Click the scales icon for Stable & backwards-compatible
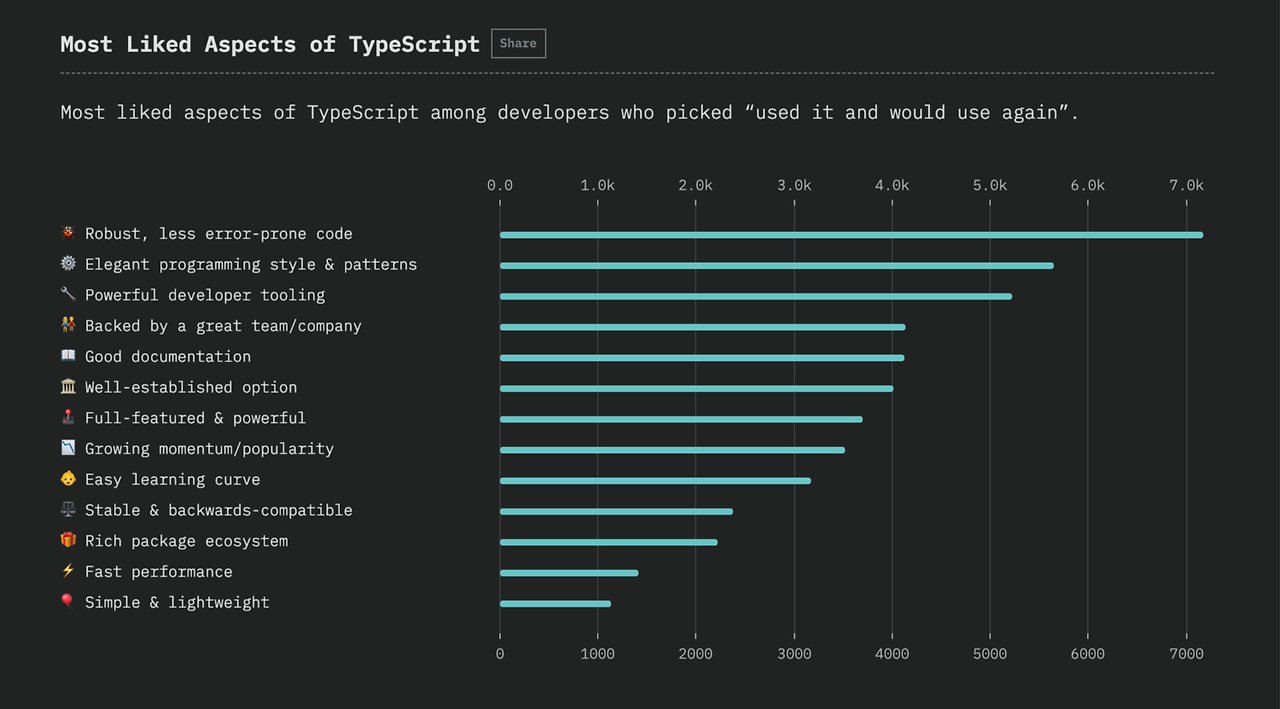Viewport: 1280px width, 709px height. [x=68, y=510]
